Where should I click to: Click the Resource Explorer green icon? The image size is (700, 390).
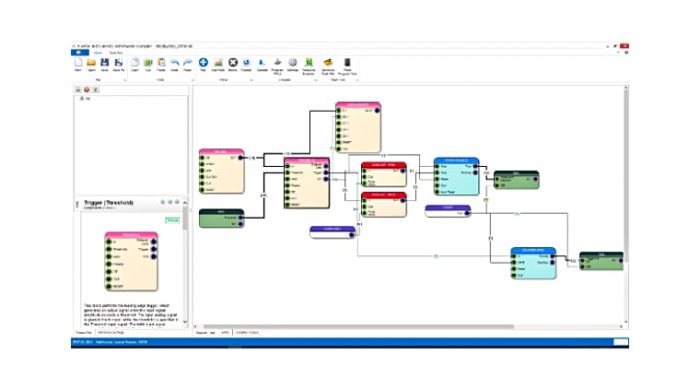click(x=308, y=62)
